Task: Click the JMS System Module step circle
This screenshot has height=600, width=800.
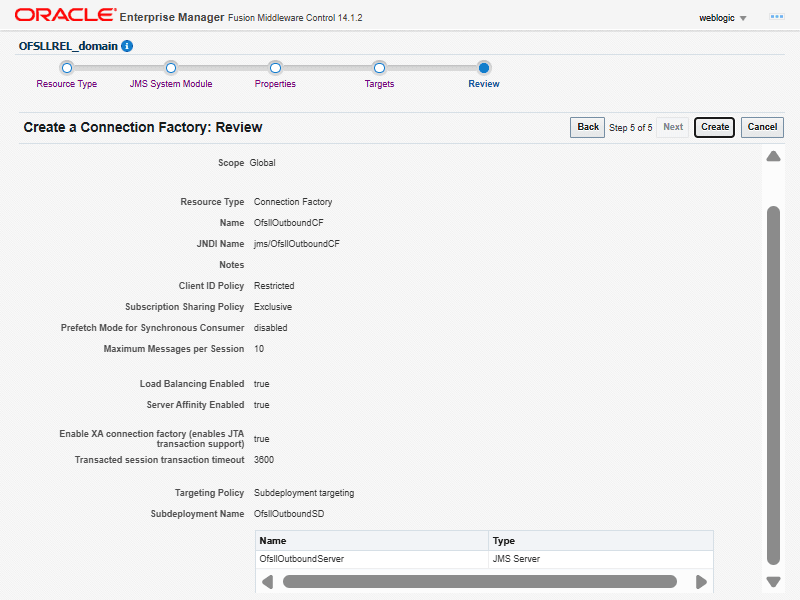Action: coord(171,68)
